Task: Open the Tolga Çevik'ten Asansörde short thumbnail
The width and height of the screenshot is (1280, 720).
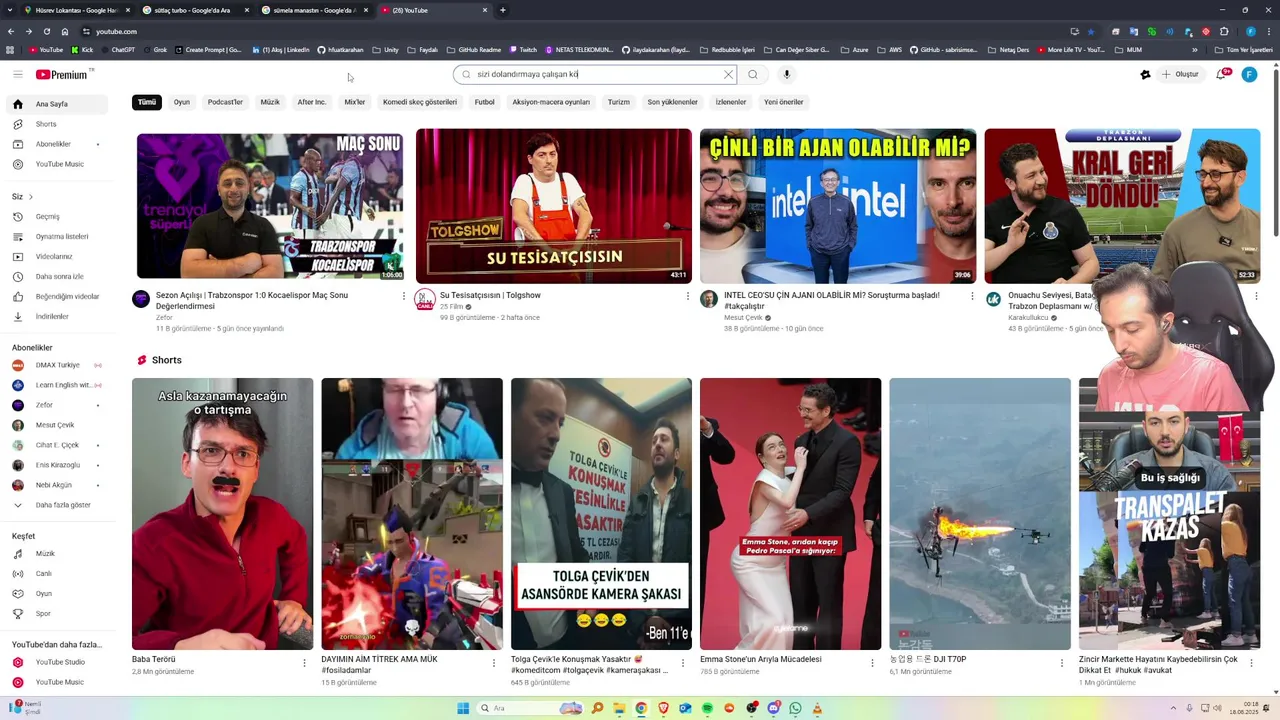Action: [x=601, y=514]
